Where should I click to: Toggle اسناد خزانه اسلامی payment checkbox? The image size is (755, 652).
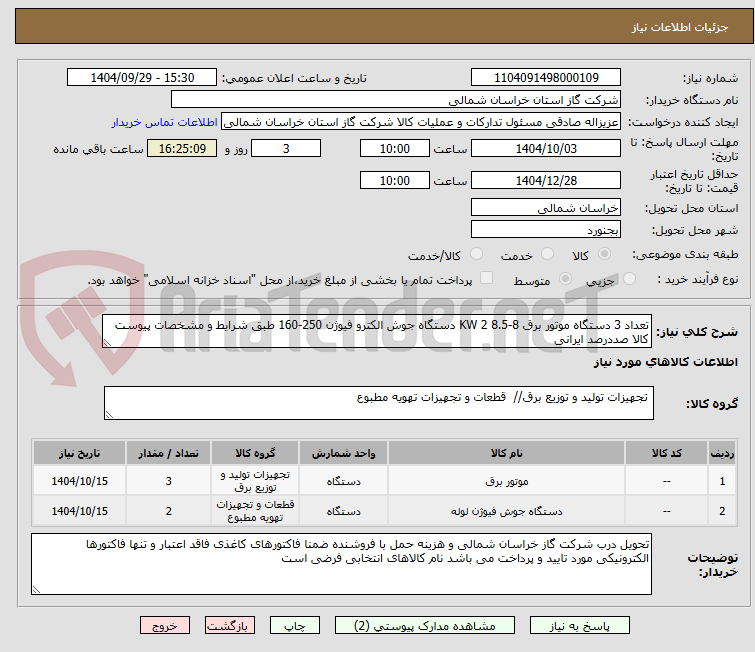[487, 277]
